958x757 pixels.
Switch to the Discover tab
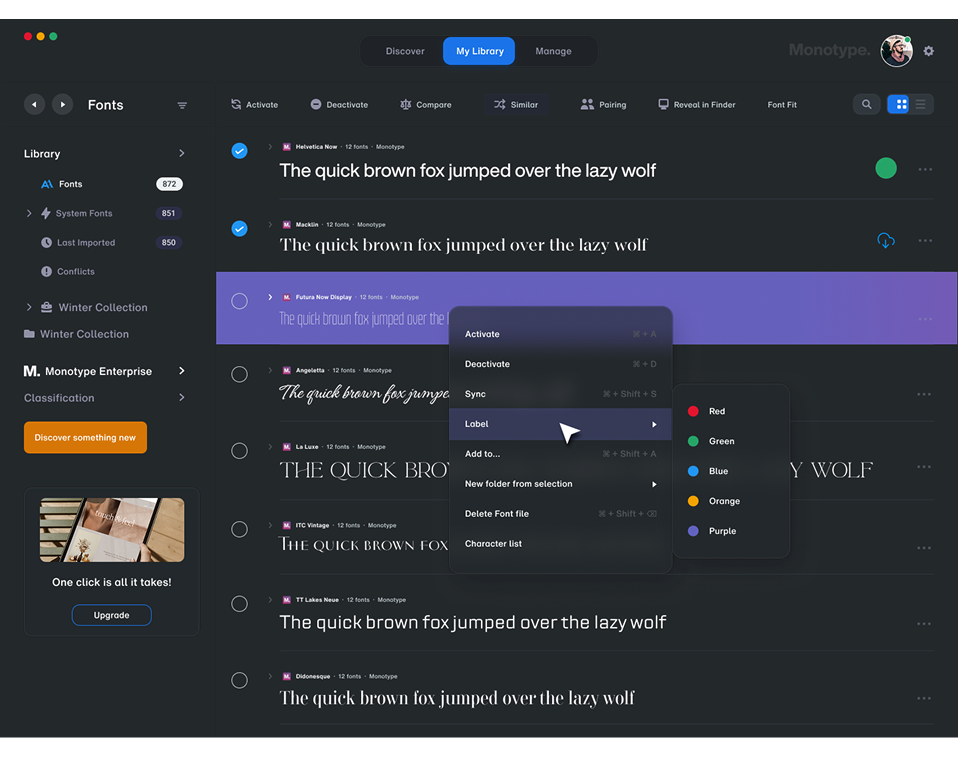pyautogui.click(x=404, y=50)
